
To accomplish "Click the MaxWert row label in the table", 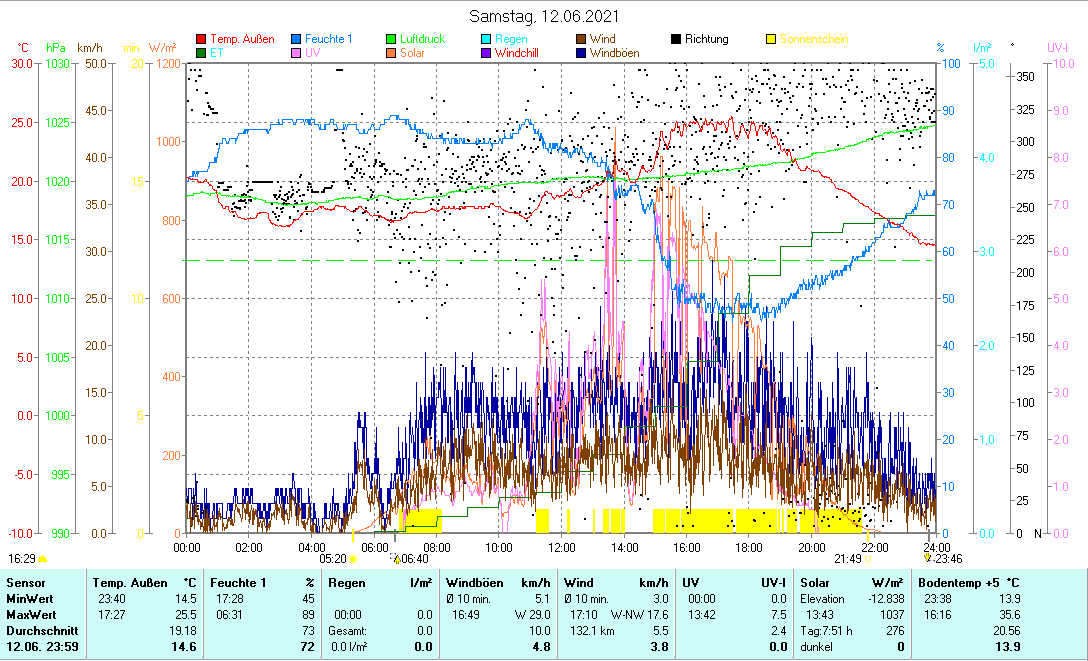I will (x=29, y=614).
